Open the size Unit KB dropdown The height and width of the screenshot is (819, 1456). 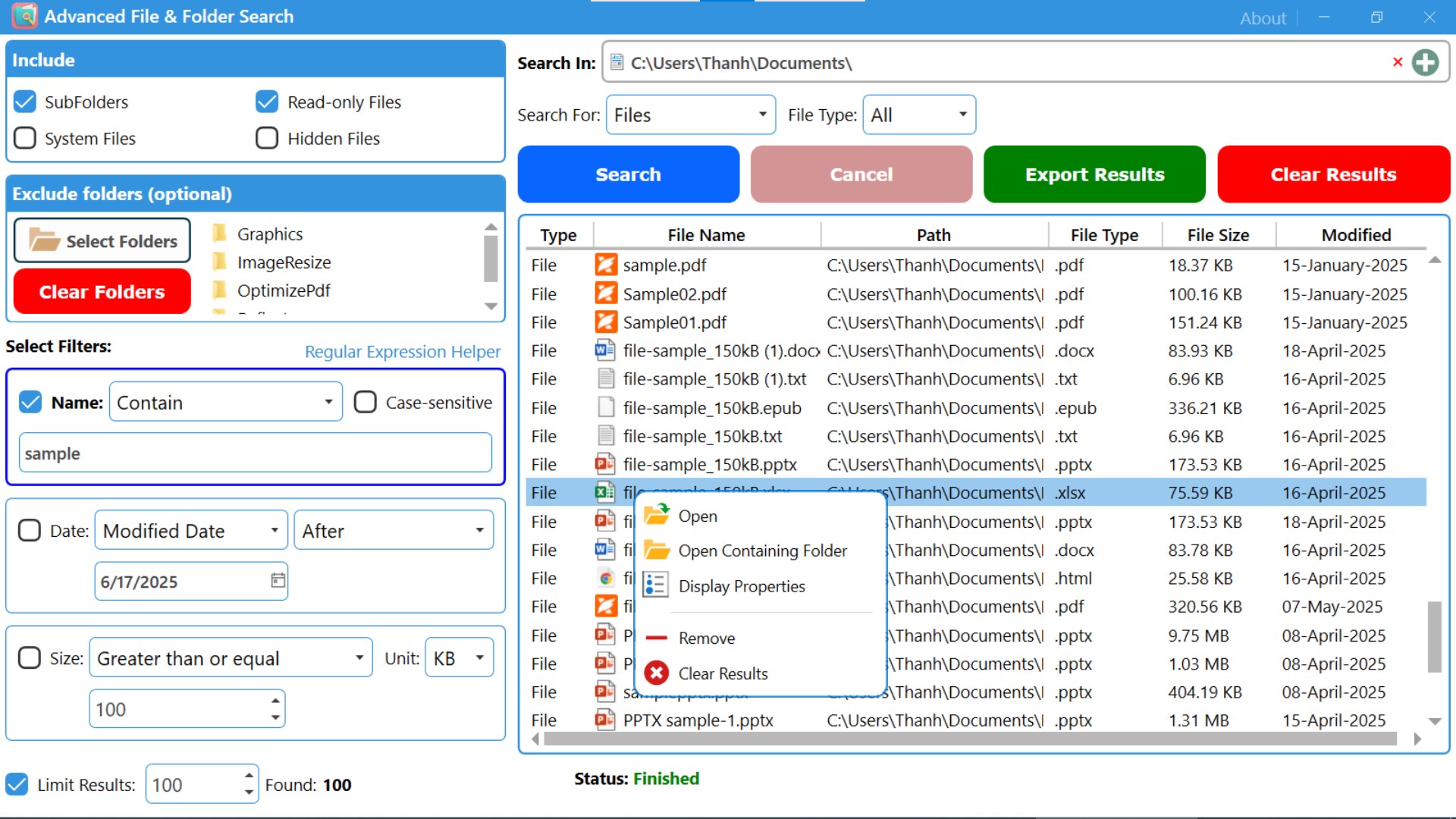tap(460, 657)
